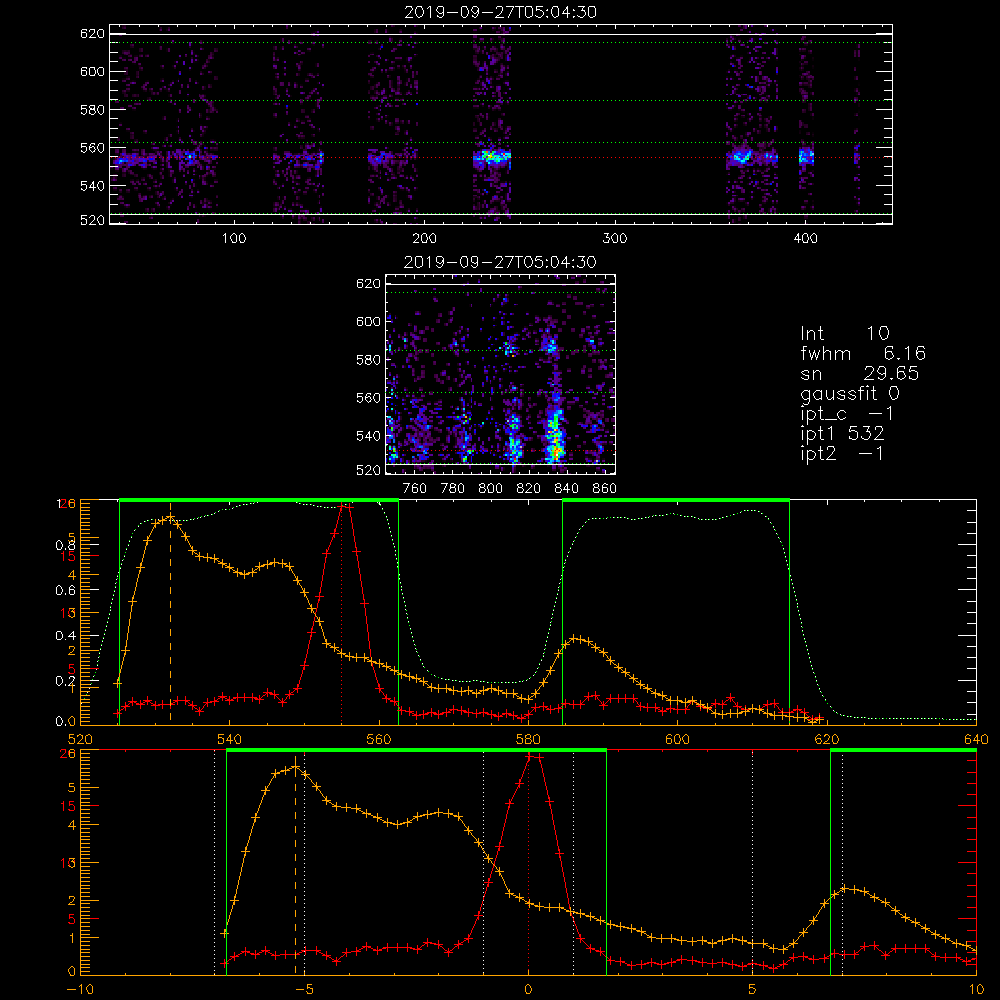Viewport: 1000px width, 1000px height.
Task: Click x-axis label 100 on top spectrogram
Action: pos(234,239)
